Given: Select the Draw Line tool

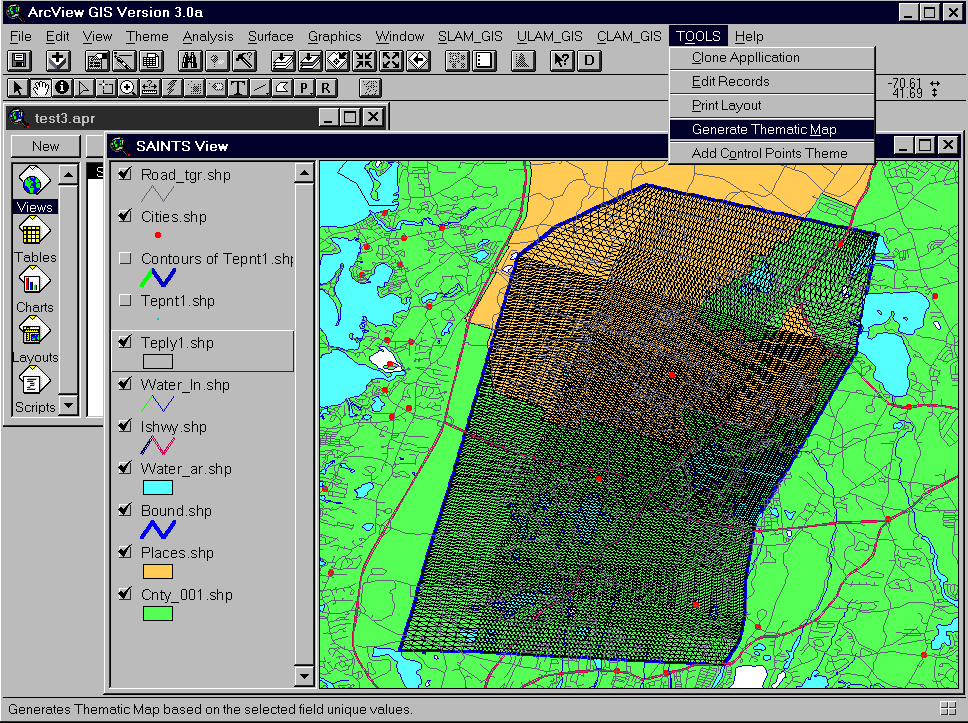Looking at the screenshot, I should 260,88.
